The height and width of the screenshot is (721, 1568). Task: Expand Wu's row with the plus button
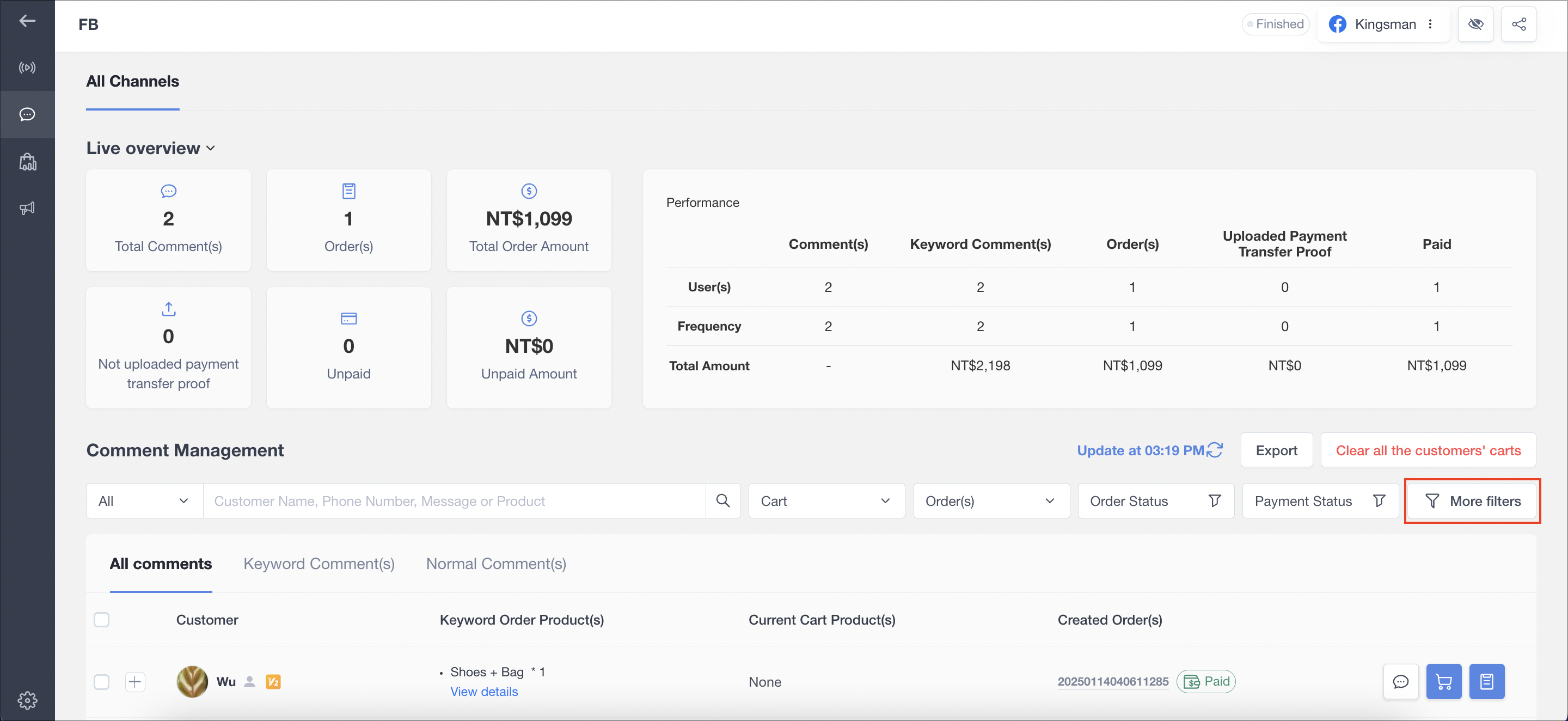click(134, 682)
